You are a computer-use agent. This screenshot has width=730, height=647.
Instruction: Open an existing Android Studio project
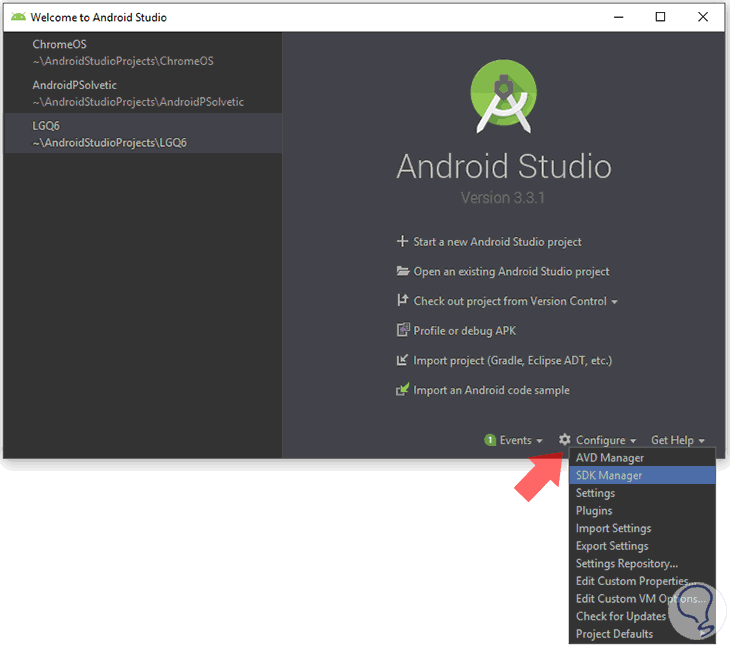(511, 271)
